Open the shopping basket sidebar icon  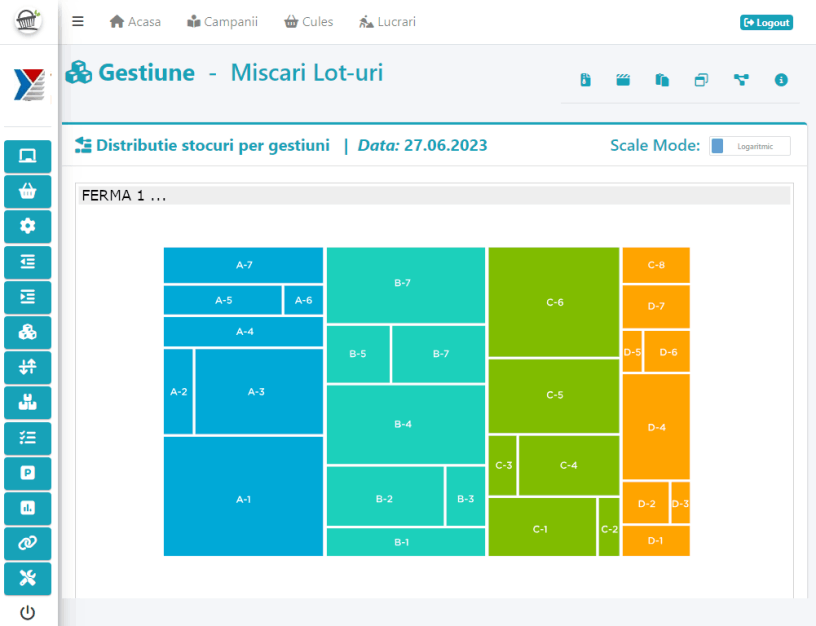click(x=28, y=191)
